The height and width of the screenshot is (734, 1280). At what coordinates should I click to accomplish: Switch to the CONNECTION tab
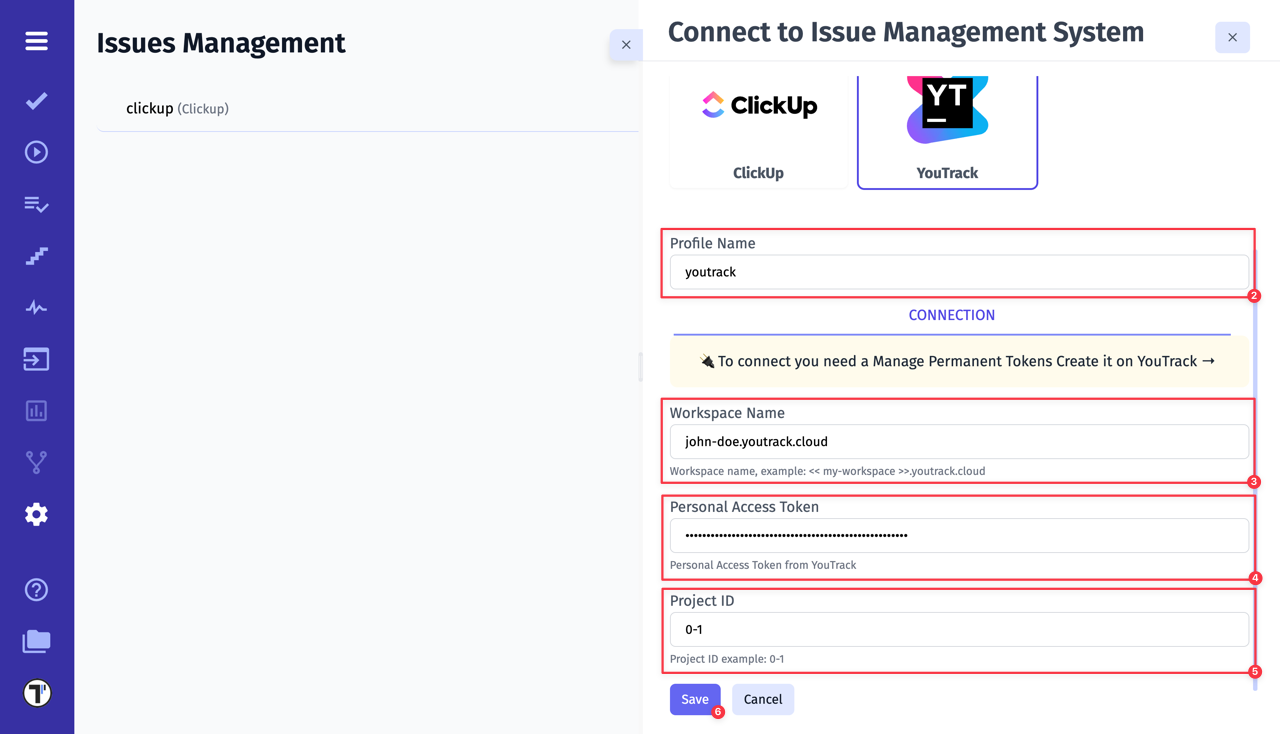[951, 314]
